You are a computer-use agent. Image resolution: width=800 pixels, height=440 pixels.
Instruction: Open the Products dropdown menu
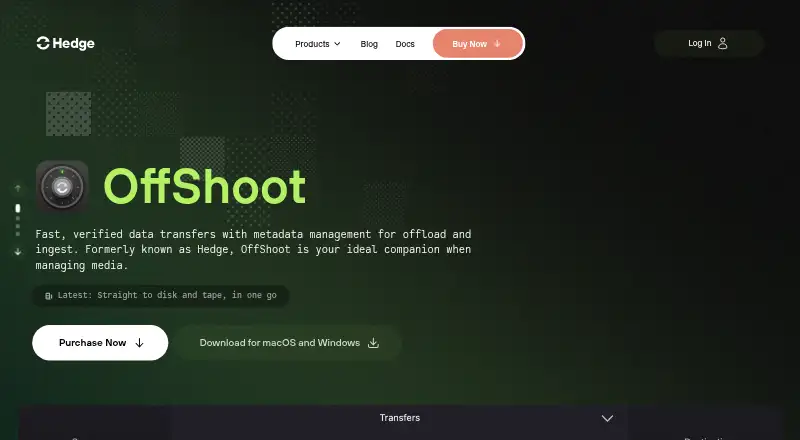click(x=317, y=44)
